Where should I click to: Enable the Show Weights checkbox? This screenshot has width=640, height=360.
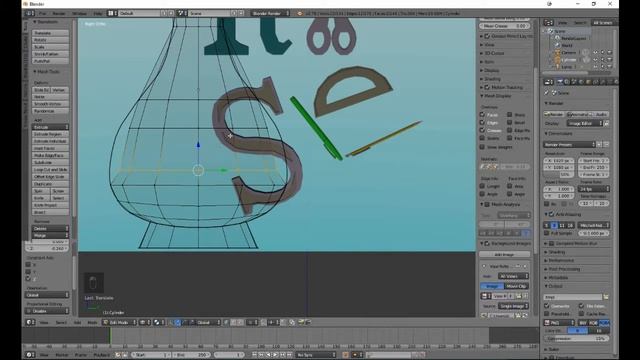[x=482, y=147]
